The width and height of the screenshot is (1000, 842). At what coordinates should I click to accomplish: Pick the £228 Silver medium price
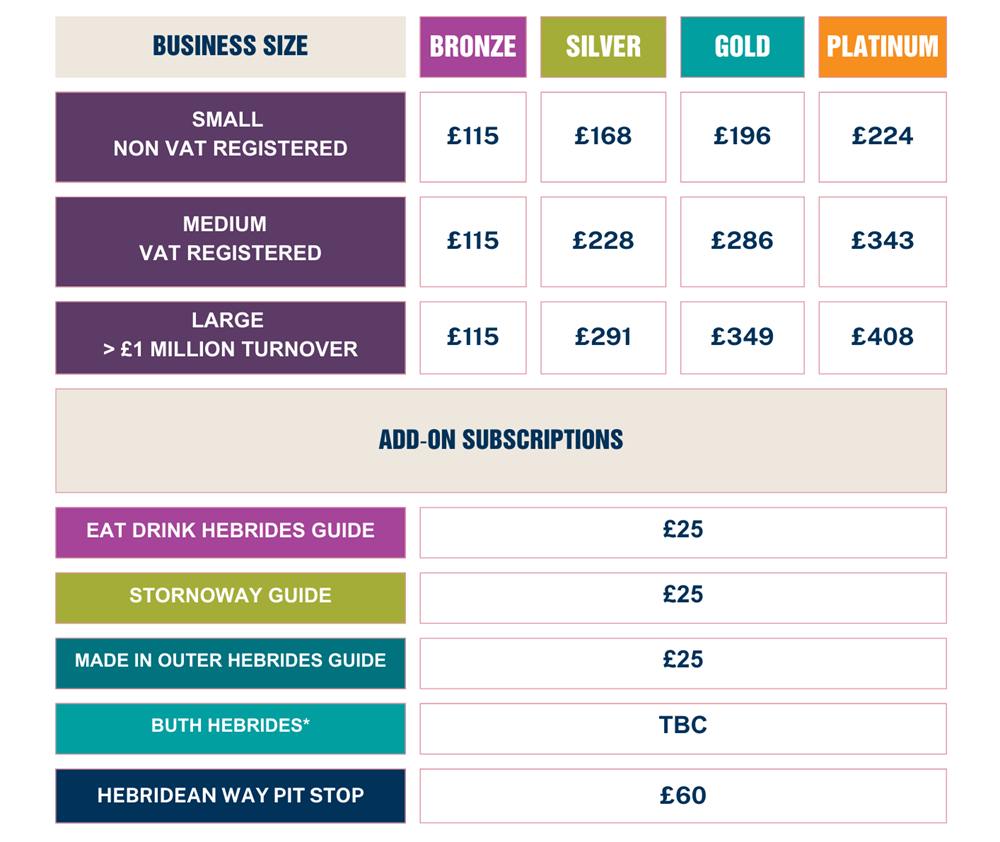click(603, 242)
